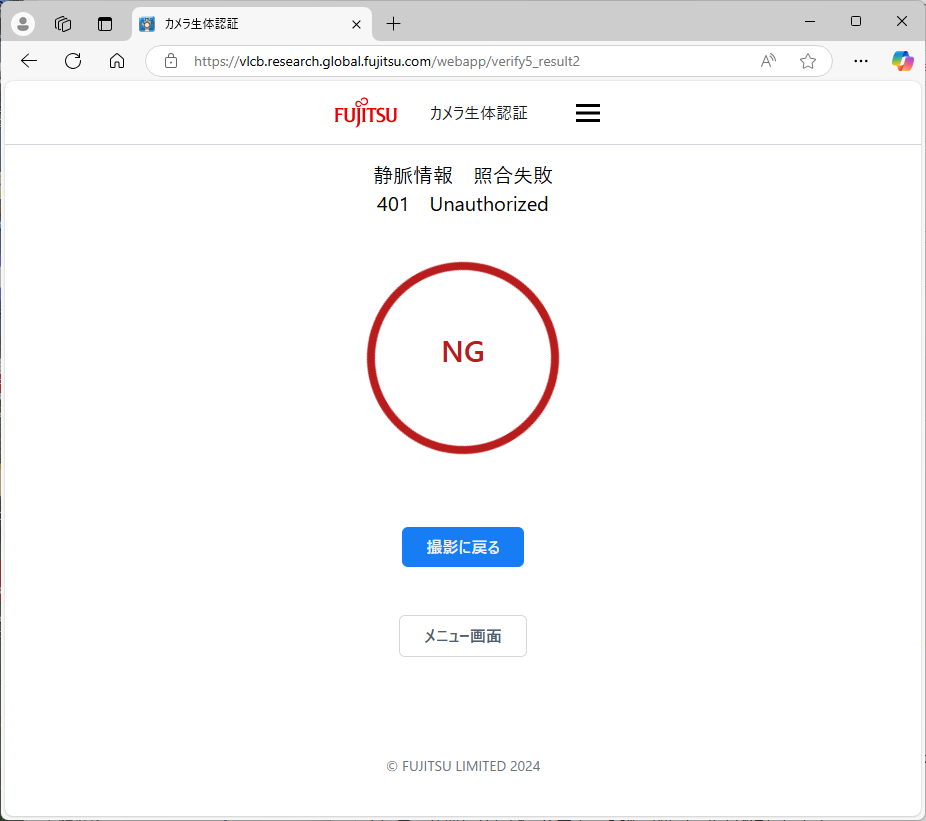This screenshot has height=821, width=926.
Task: Activate the Read Aloud icon
Action: point(768,61)
